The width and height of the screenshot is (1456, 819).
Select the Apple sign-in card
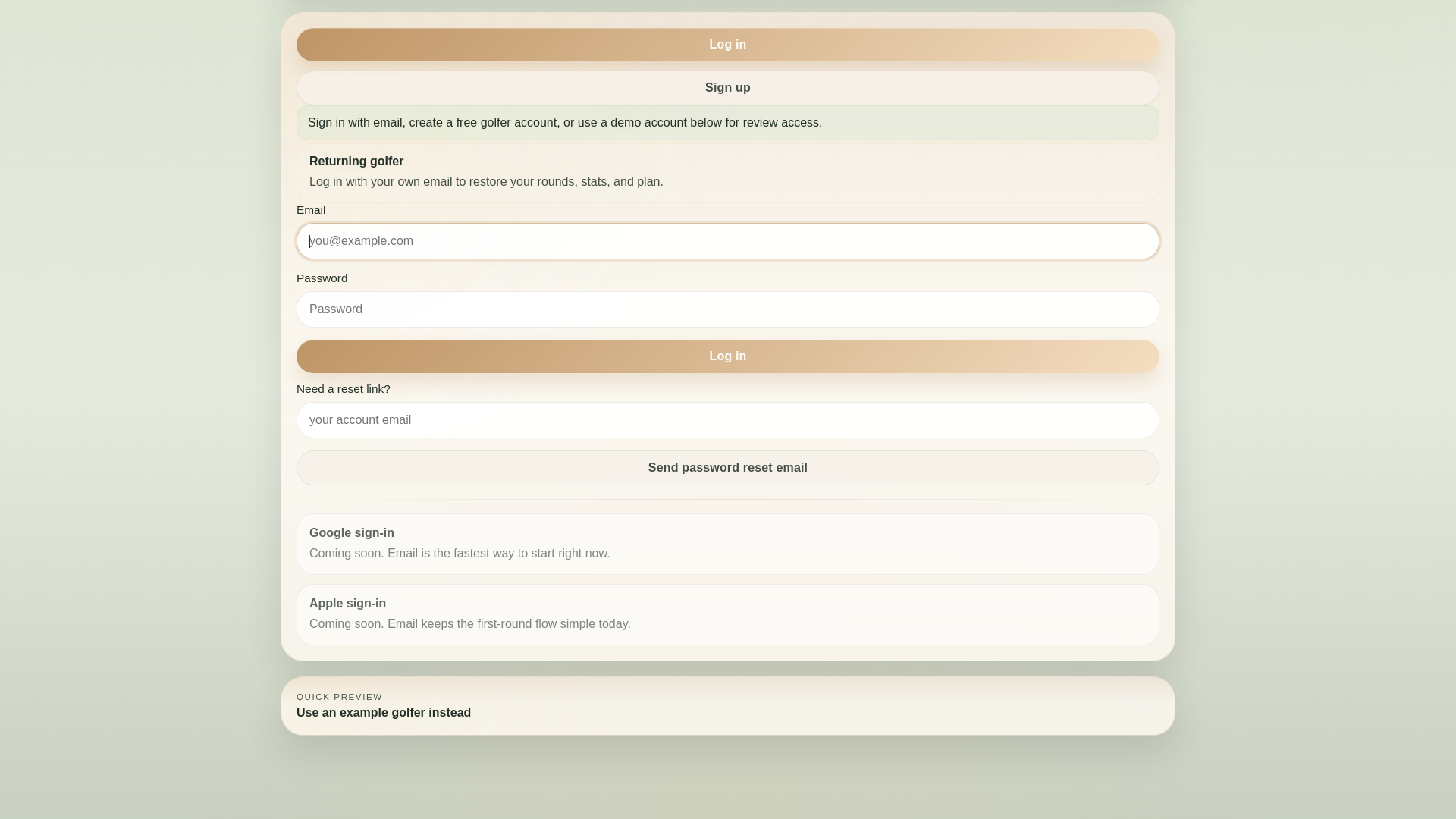(x=727, y=614)
